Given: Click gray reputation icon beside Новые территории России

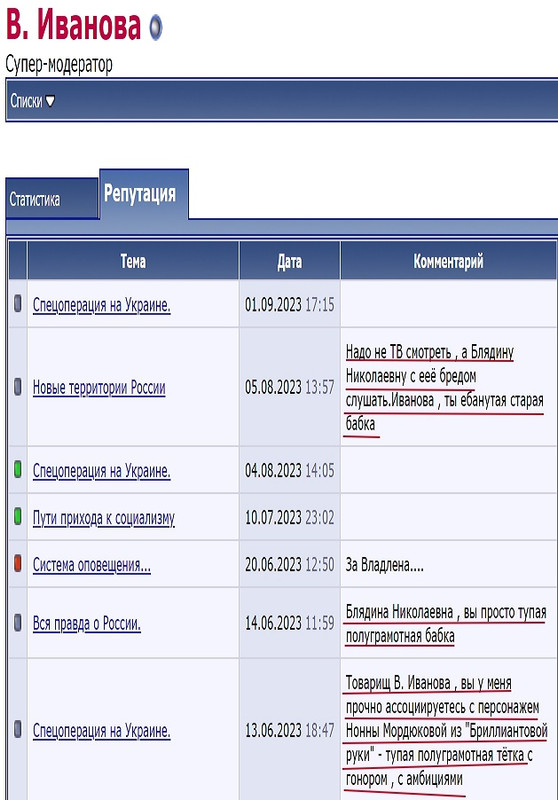Looking at the screenshot, I should (18, 386).
